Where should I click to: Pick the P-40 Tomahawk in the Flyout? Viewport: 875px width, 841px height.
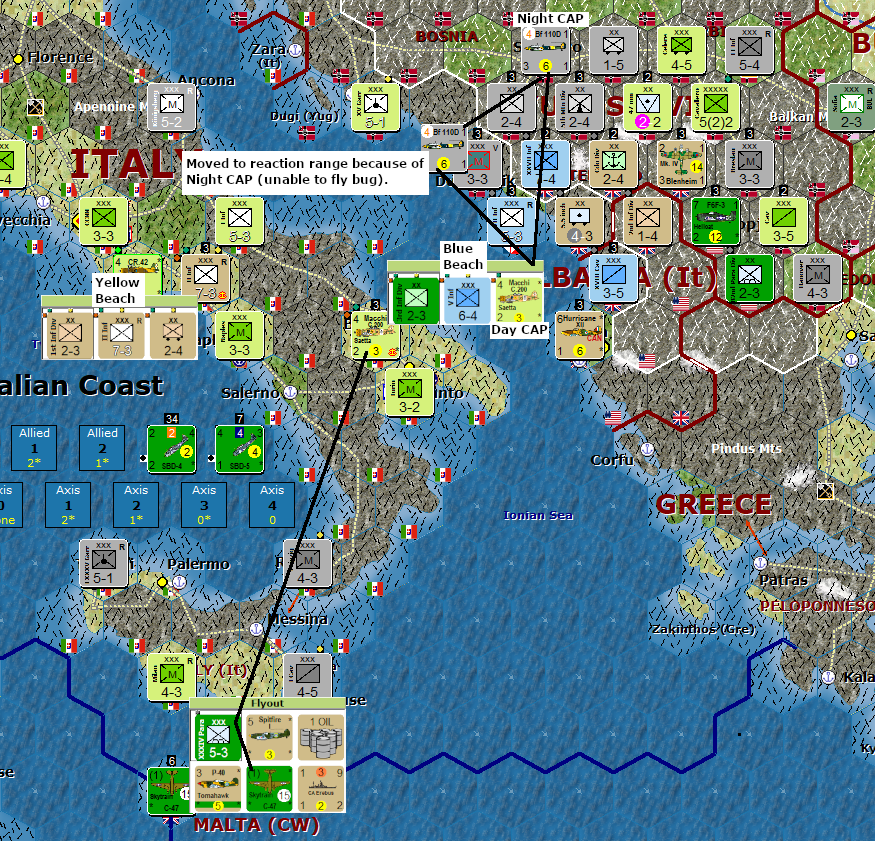[218, 789]
